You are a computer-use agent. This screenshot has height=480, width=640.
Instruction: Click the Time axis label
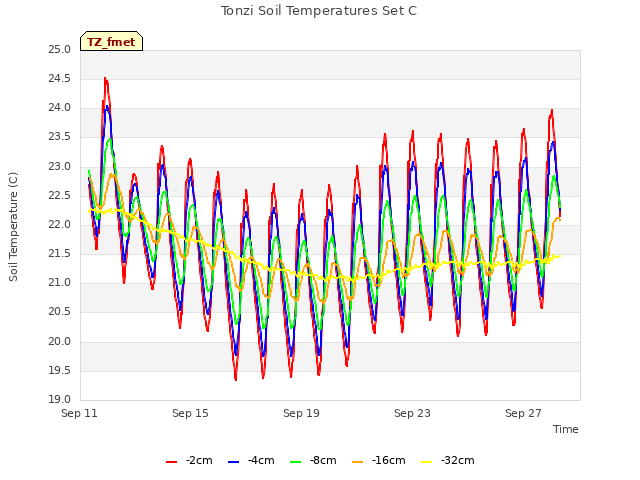click(x=566, y=429)
